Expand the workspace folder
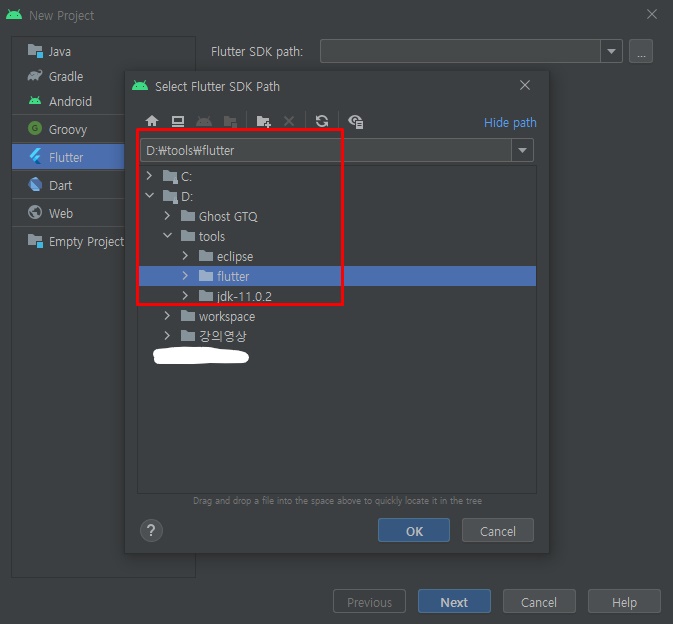This screenshot has width=673, height=624. (x=167, y=316)
